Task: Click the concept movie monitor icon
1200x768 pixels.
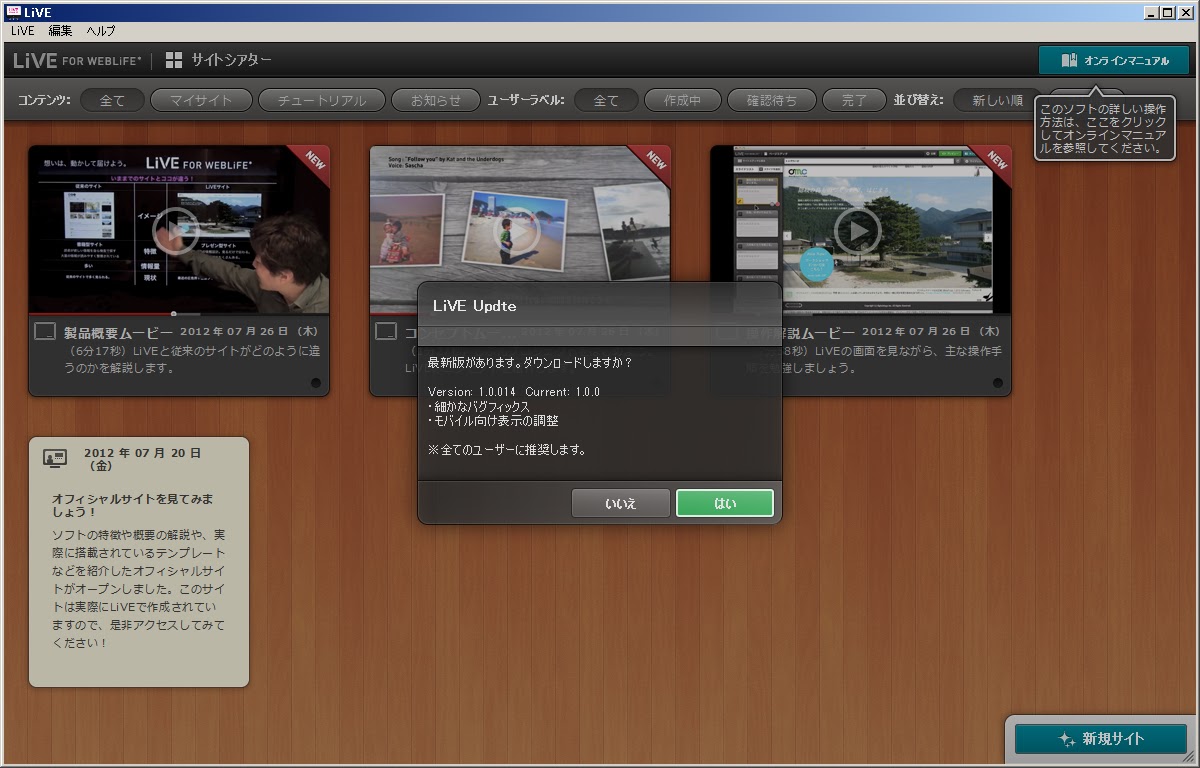Action: pos(386,332)
